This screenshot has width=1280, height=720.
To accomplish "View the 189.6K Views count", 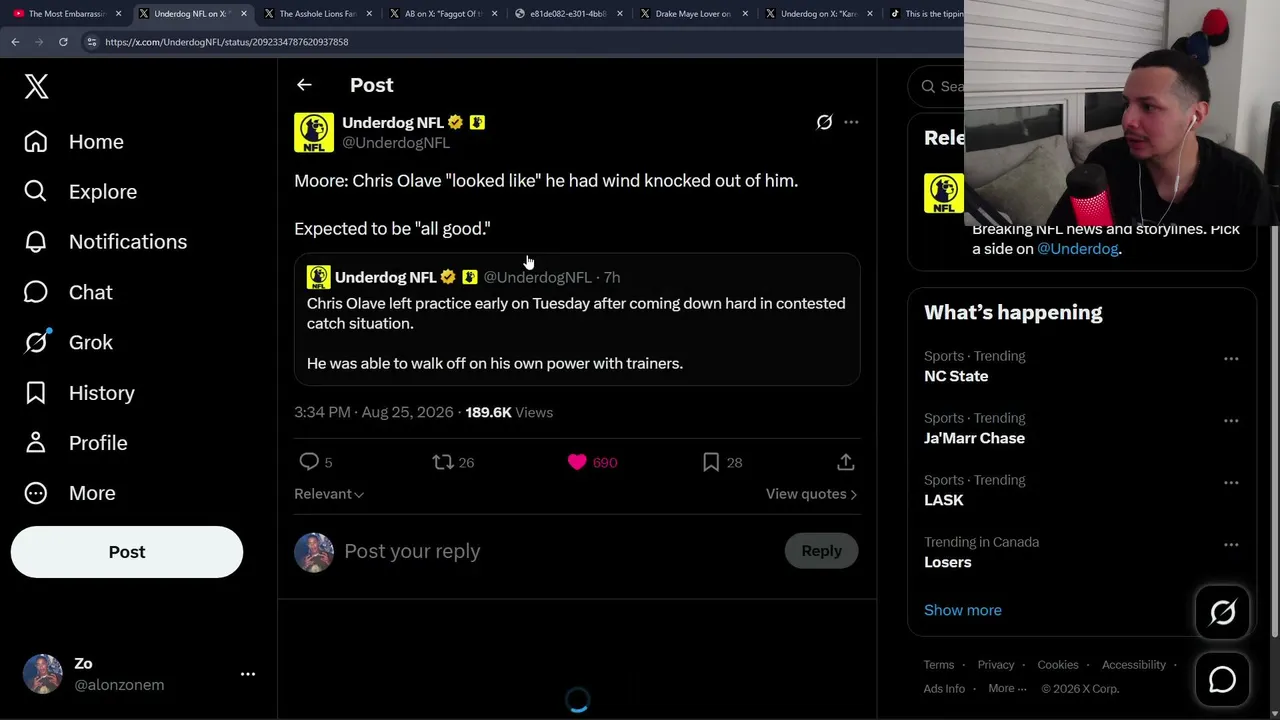I will (509, 412).
